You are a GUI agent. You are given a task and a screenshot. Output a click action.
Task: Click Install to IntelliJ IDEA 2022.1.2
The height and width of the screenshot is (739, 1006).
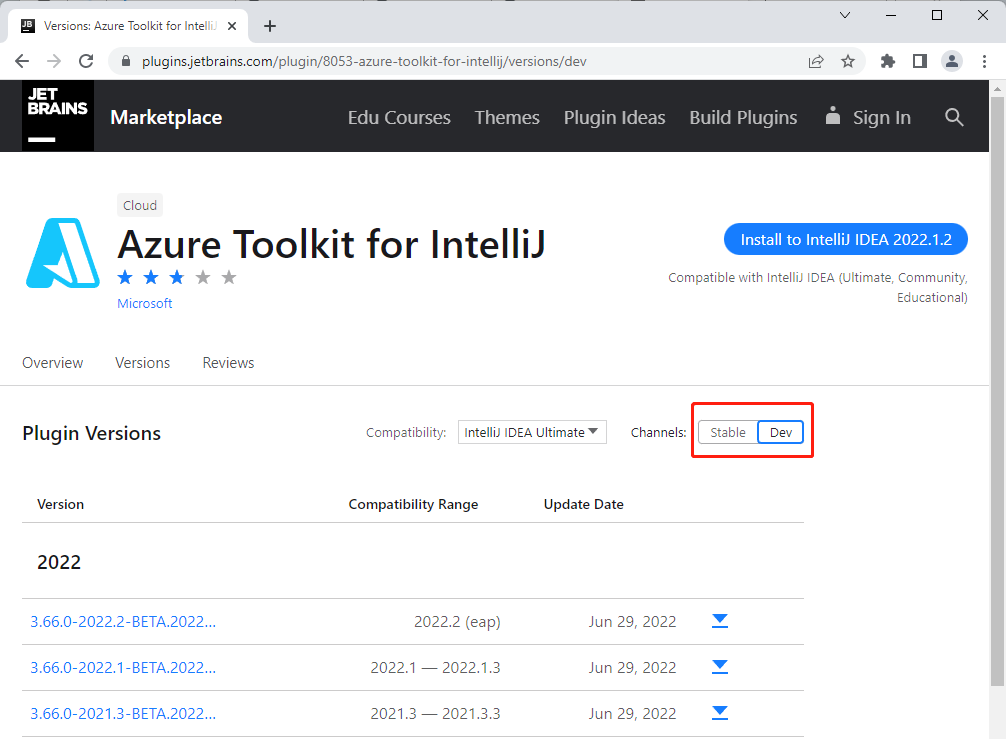(x=846, y=239)
